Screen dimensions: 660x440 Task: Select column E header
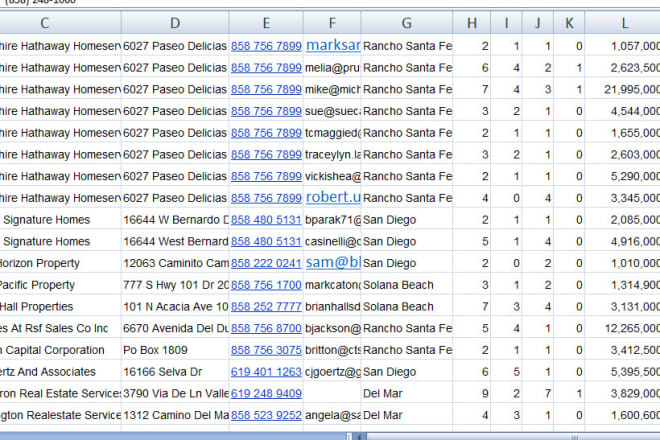pos(266,23)
